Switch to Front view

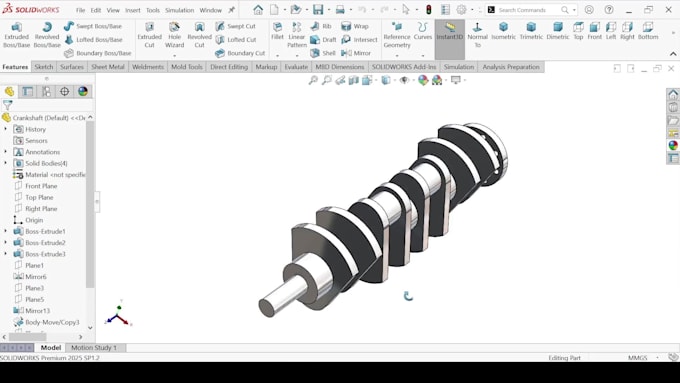(x=595, y=31)
